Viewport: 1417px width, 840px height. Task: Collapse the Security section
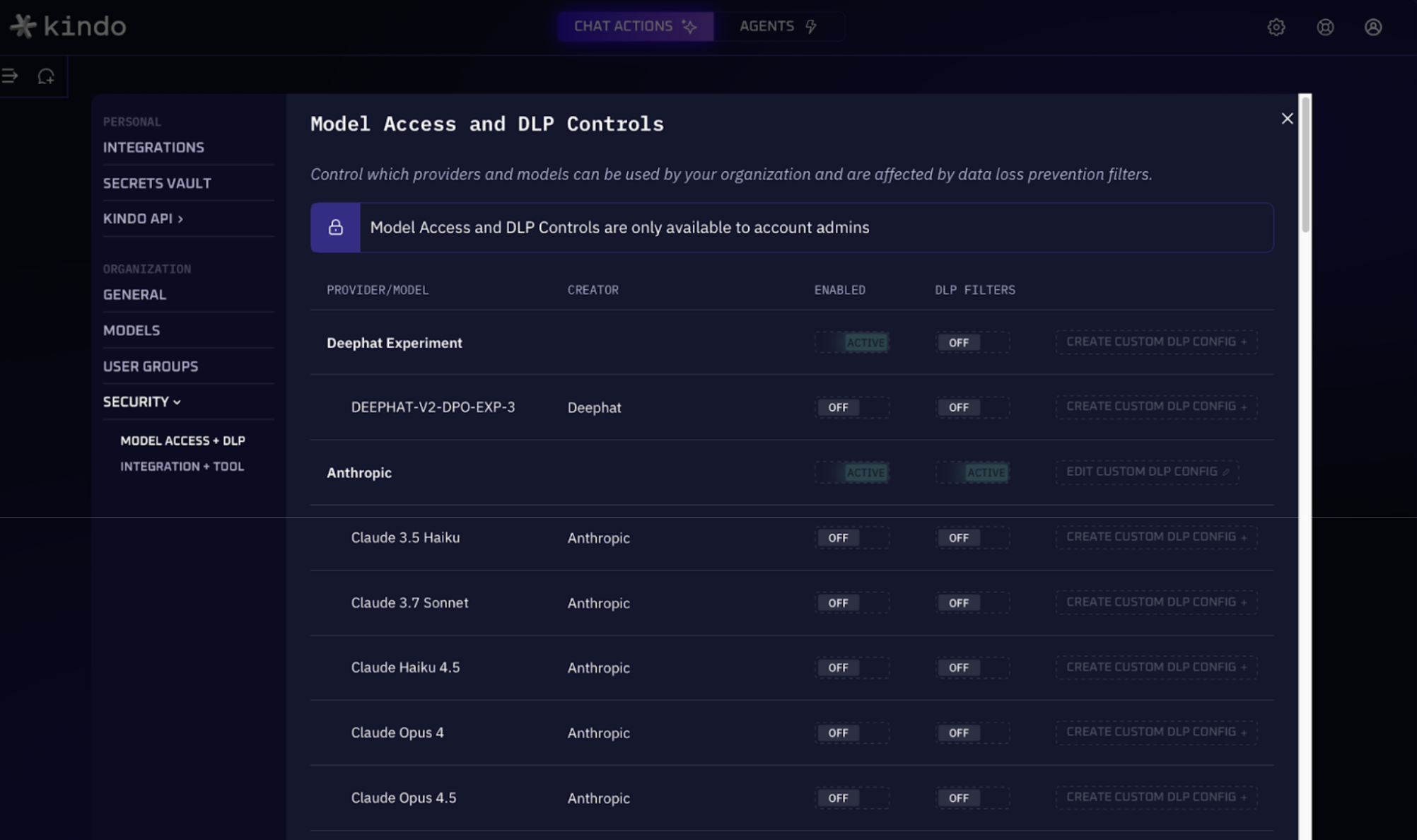142,402
